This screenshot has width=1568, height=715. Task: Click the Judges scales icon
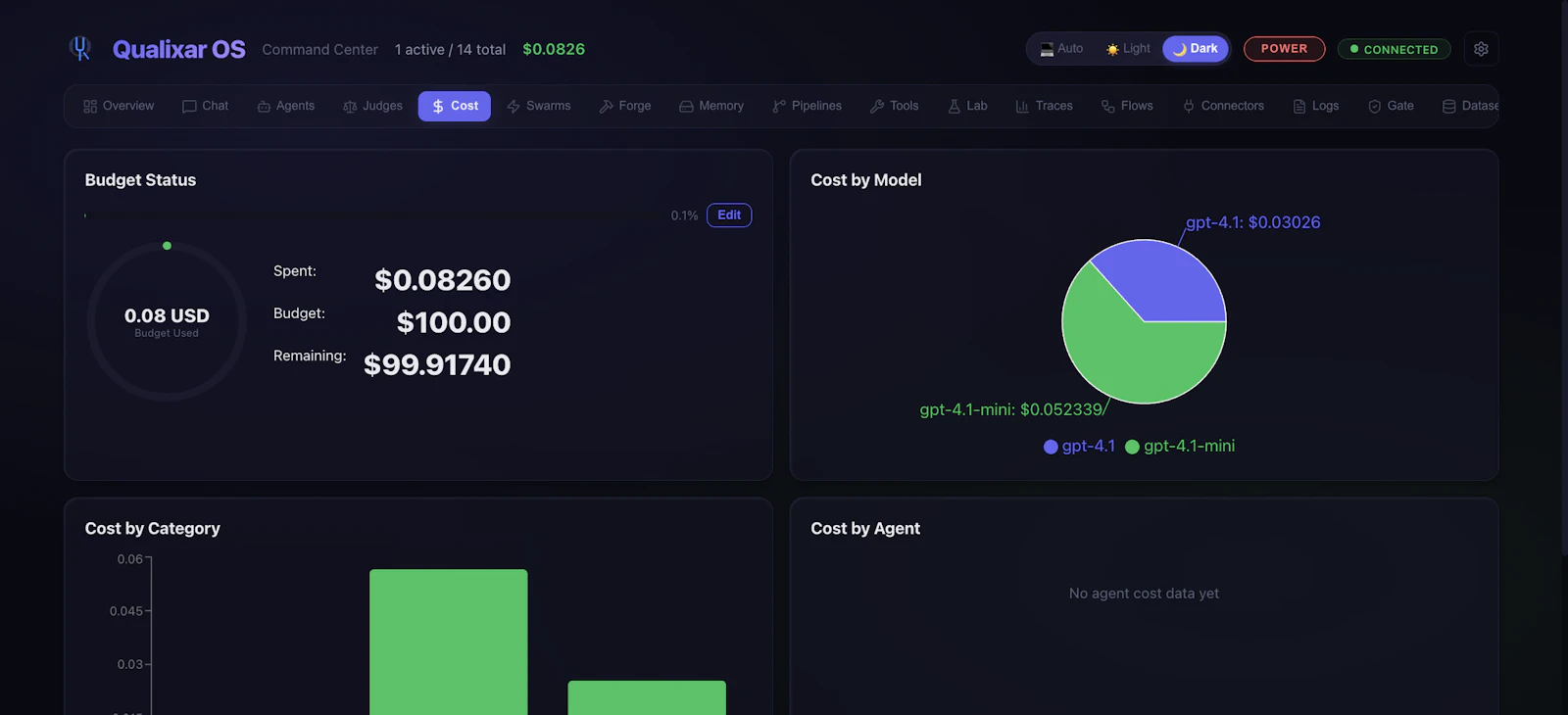(x=350, y=107)
